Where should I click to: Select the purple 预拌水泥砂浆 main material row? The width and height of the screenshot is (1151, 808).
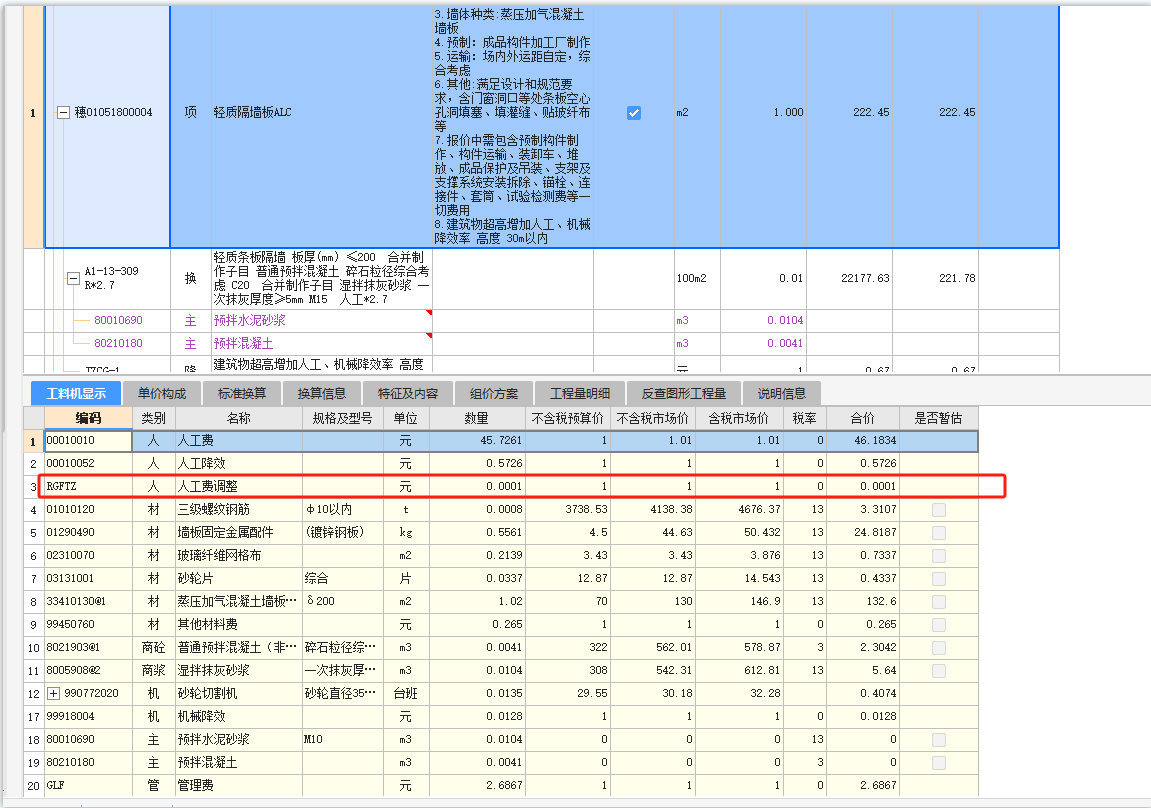[x=322, y=321]
